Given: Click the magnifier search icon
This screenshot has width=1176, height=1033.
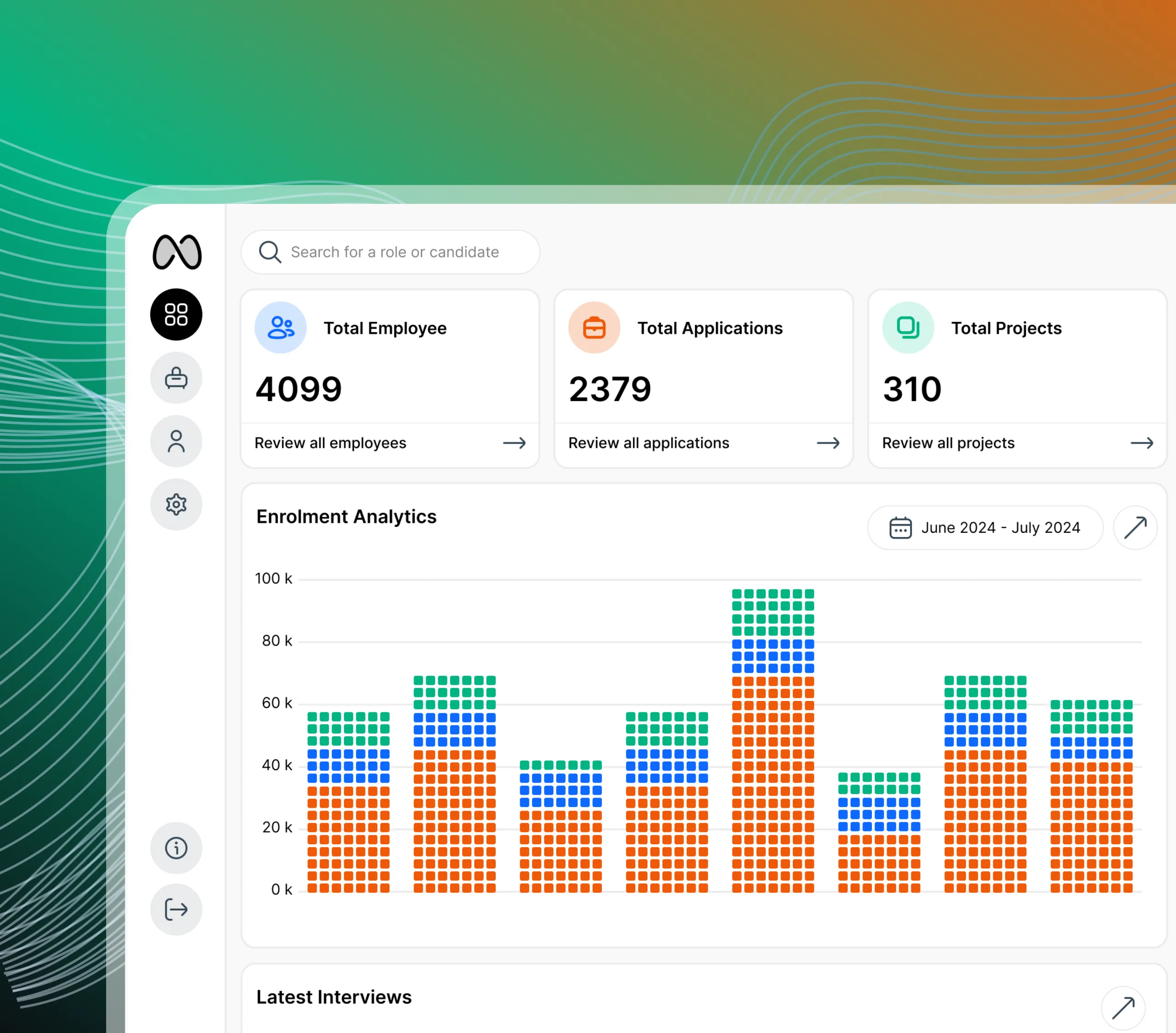Looking at the screenshot, I should tap(270, 252).
